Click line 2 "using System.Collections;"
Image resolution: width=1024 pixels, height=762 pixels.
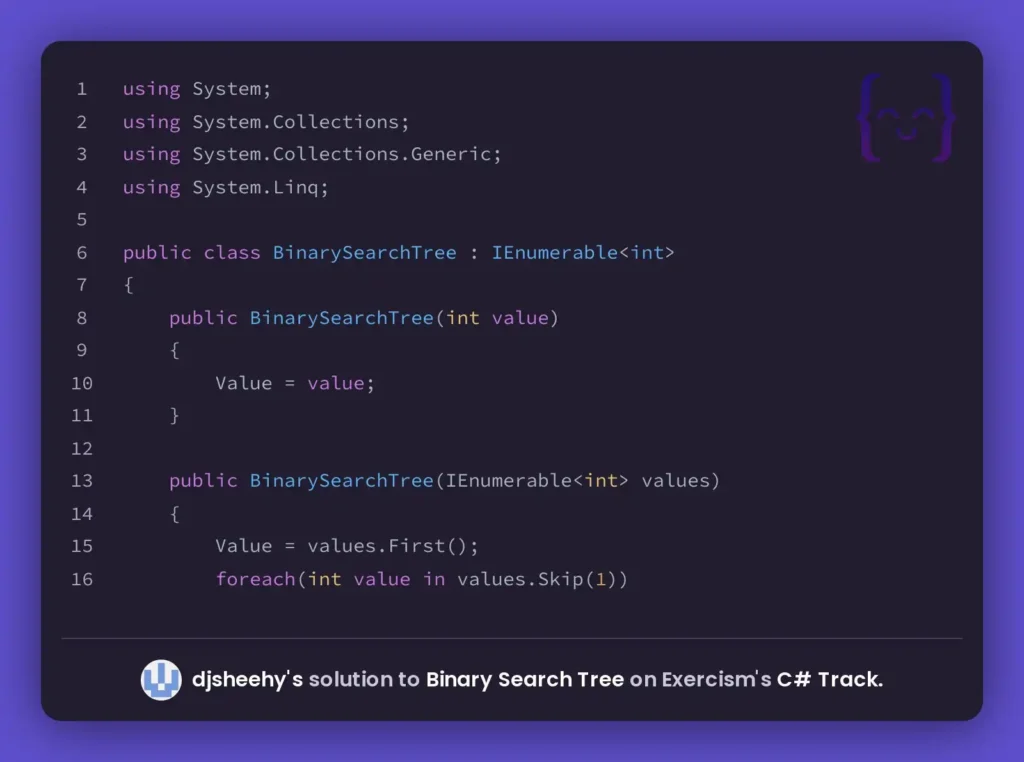pyautogui.click(x=266, y=122)
